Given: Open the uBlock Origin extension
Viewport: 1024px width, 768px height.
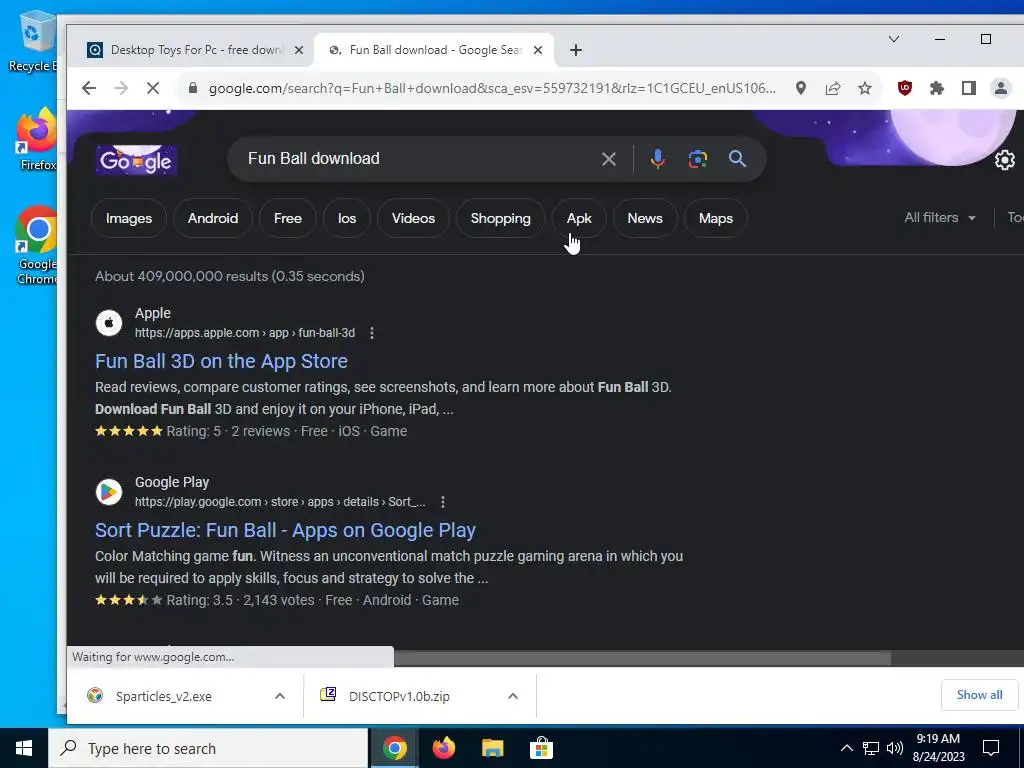Looking at the screenshot, I should click(x=904, y=88).
